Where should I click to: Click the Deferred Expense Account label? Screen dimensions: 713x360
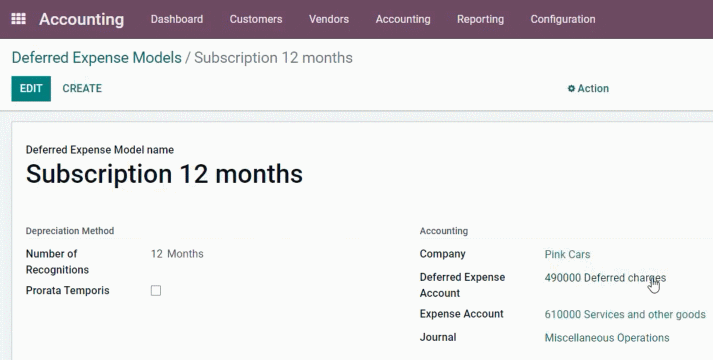coord(462,285)
